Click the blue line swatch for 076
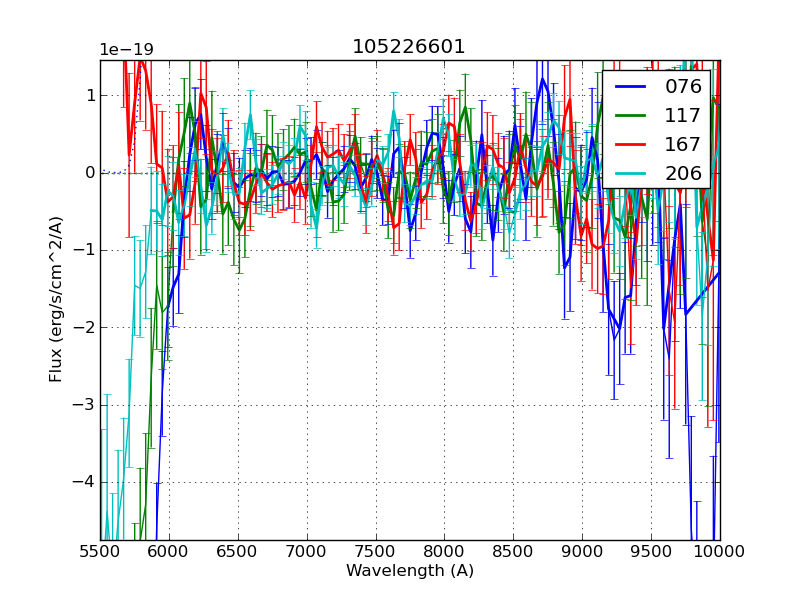This screenshot has width=800, height=600. [630, 87]
